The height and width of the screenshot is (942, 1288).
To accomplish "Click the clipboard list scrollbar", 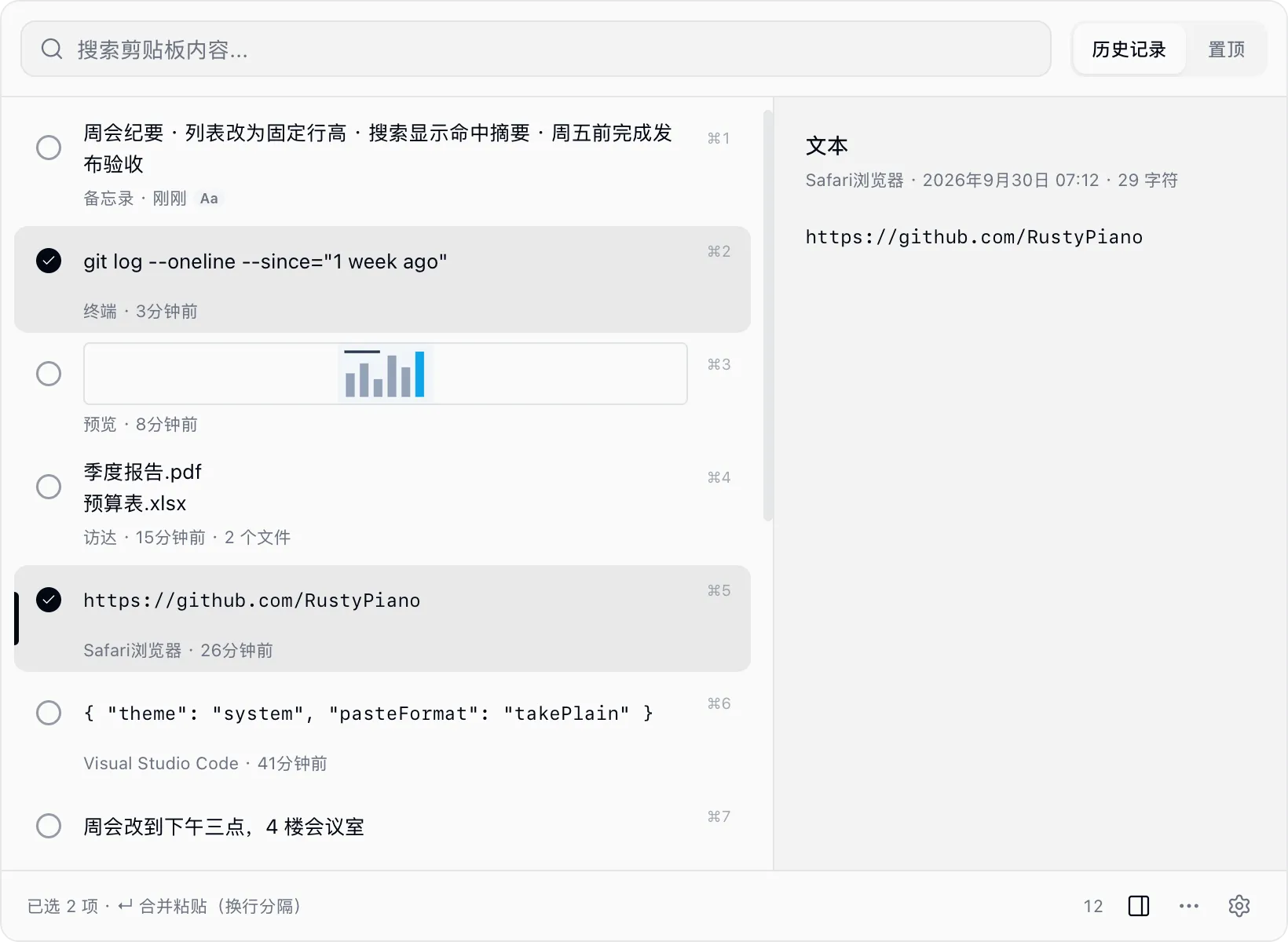I will 768,316.
